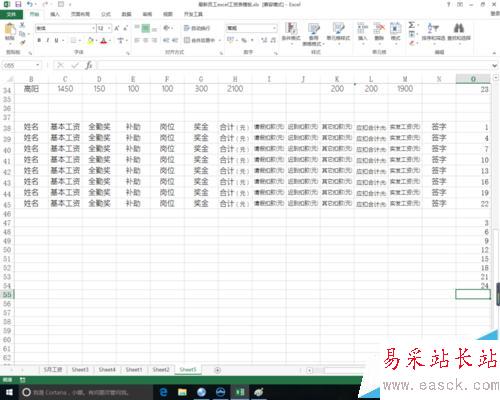This screenshot has height=400, width=500.
Task: Click the red font color swatch
Action: pyautogui.click(x=104, y=40)
